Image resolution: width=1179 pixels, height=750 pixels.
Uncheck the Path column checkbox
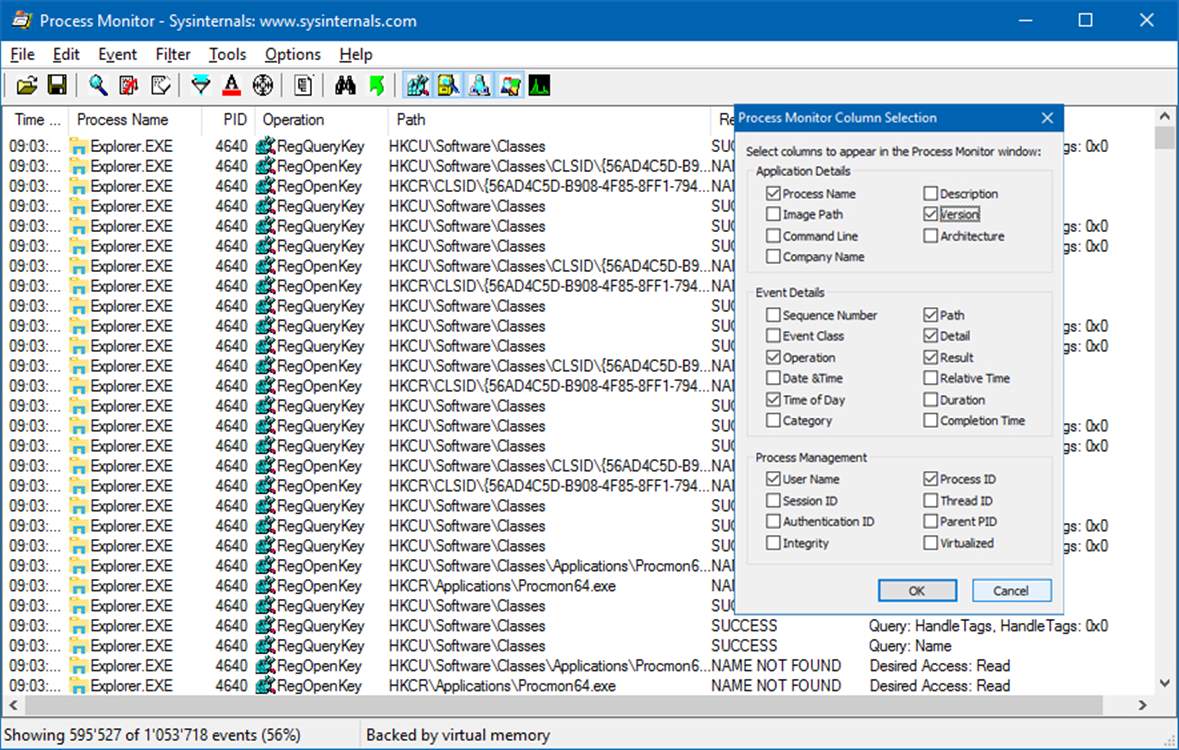[931, 315]
